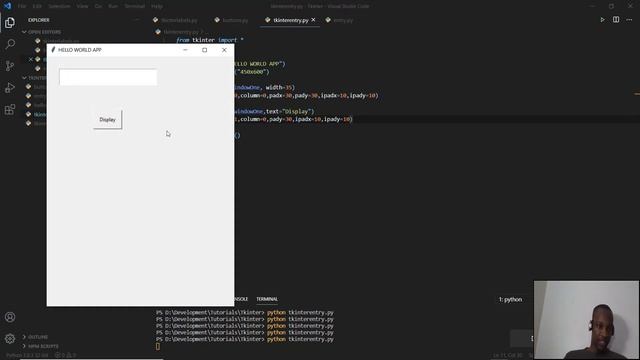Click the VS Code logo icon
The image size is (640, 360).
7,6
